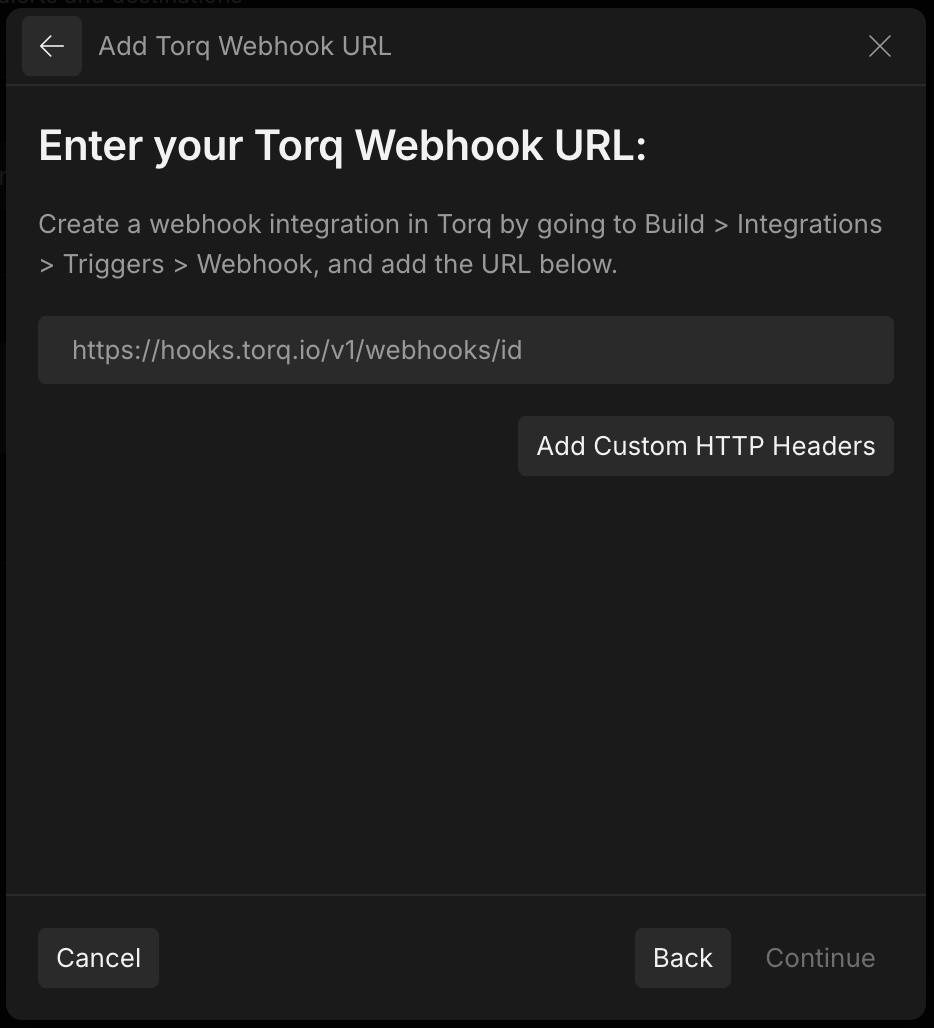Viewport: 934px width, 1028px height.
Task: Focus the Torq webhook URL input field
Action: click(465, 350)
